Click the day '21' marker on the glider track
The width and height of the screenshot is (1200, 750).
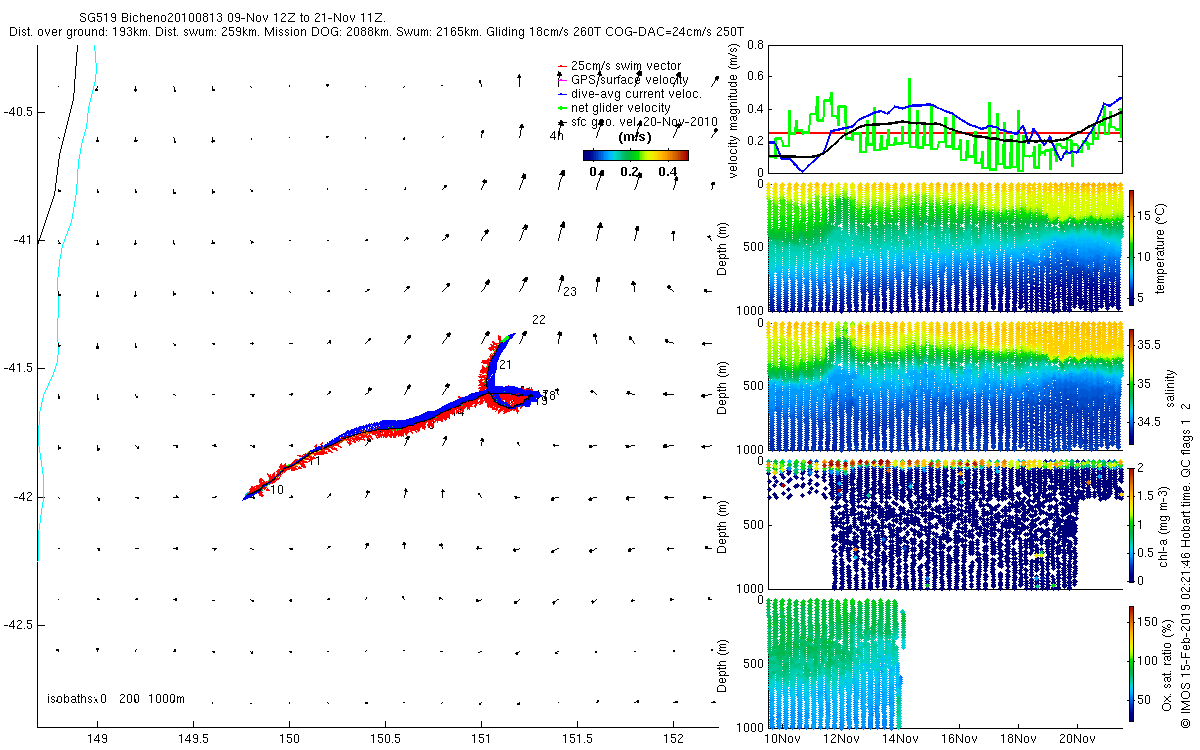click(x=505, y=365)
